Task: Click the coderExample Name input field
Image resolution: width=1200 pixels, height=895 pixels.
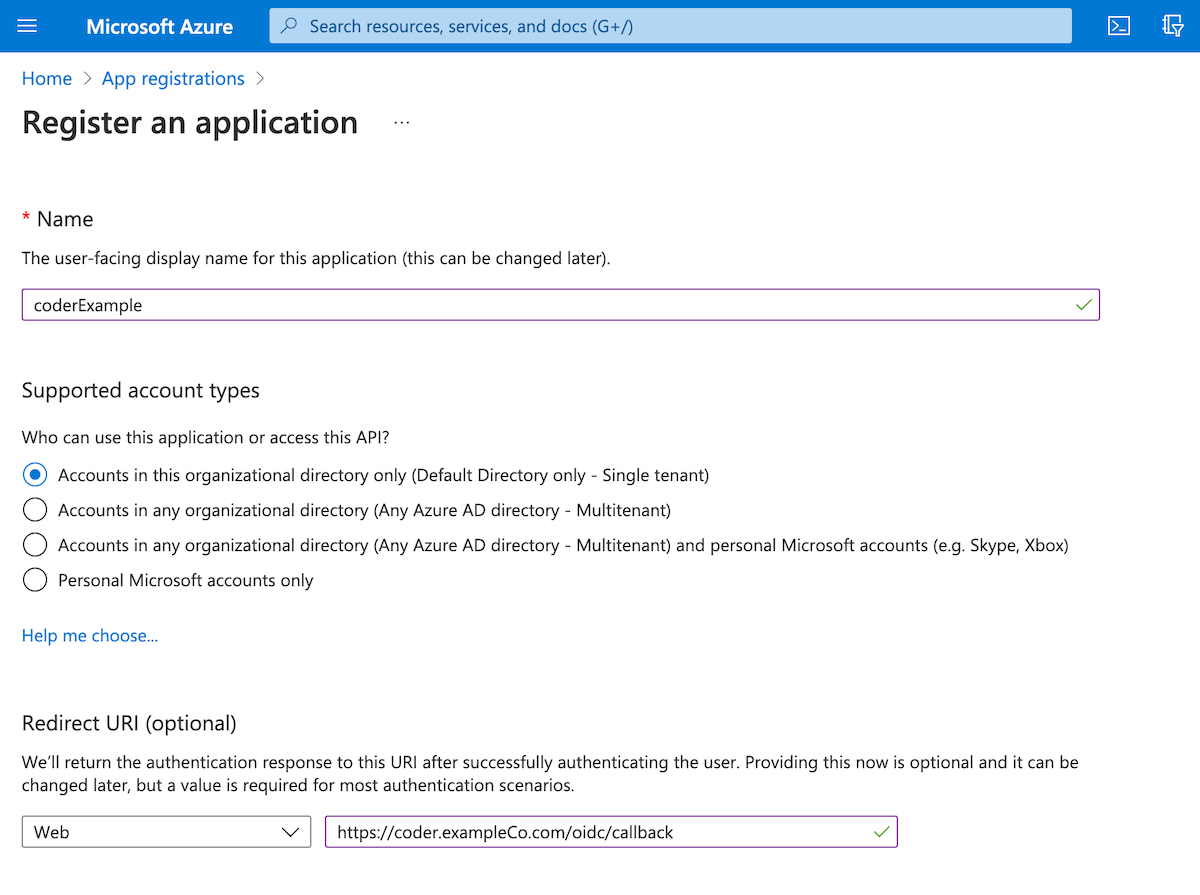Action: point(561,305)
